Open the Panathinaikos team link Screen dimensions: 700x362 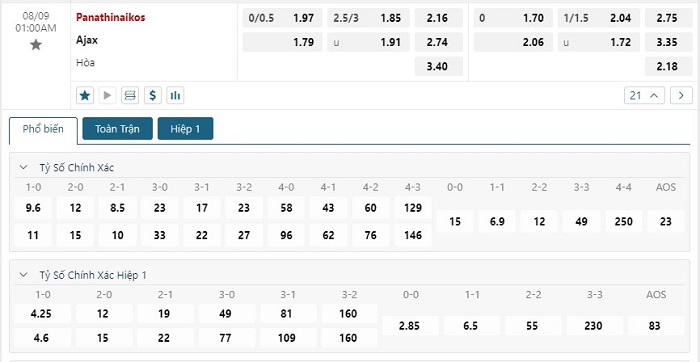coord(110,17)
